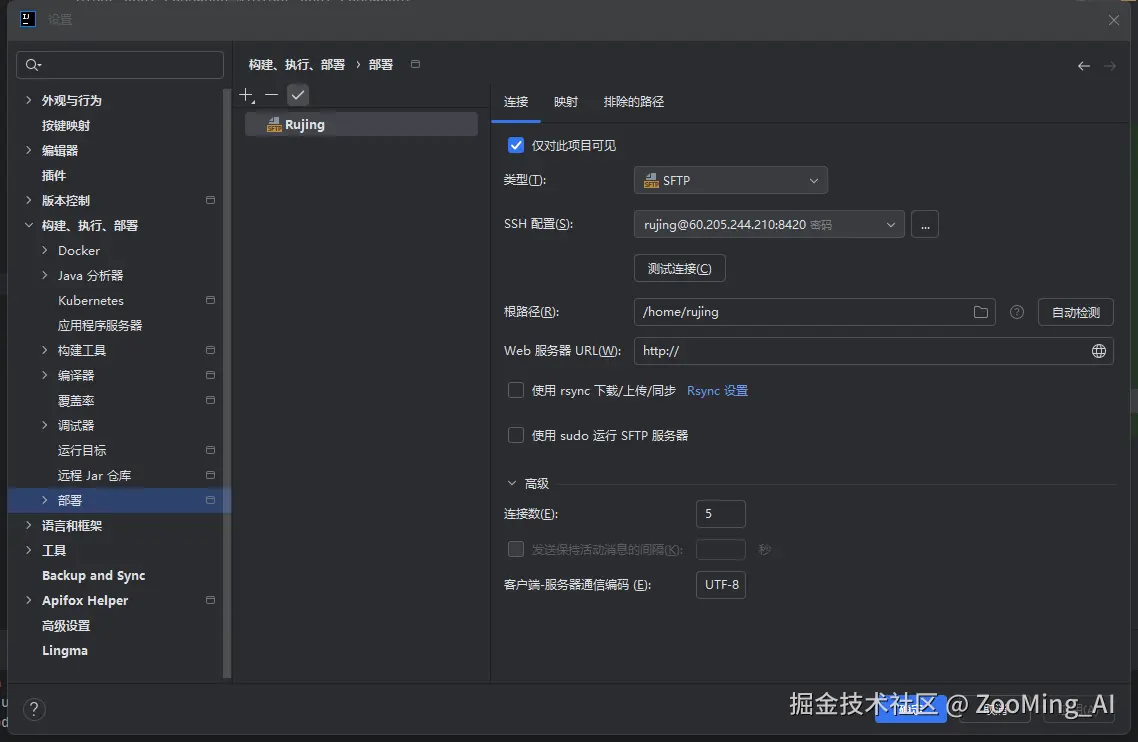1138x742 pixels.
Task: Click the IntelliJ logo in title bar
Action: tap(28, 19)
